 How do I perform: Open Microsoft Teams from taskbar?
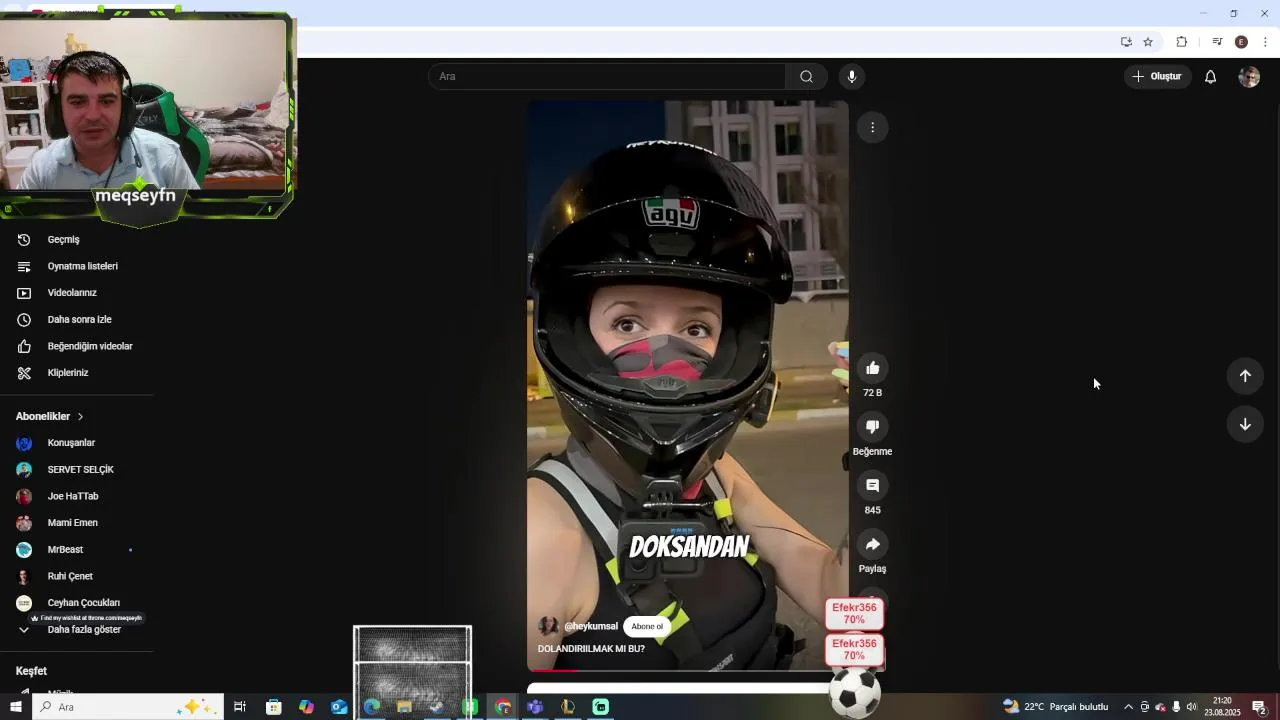[x=535, y=707]
